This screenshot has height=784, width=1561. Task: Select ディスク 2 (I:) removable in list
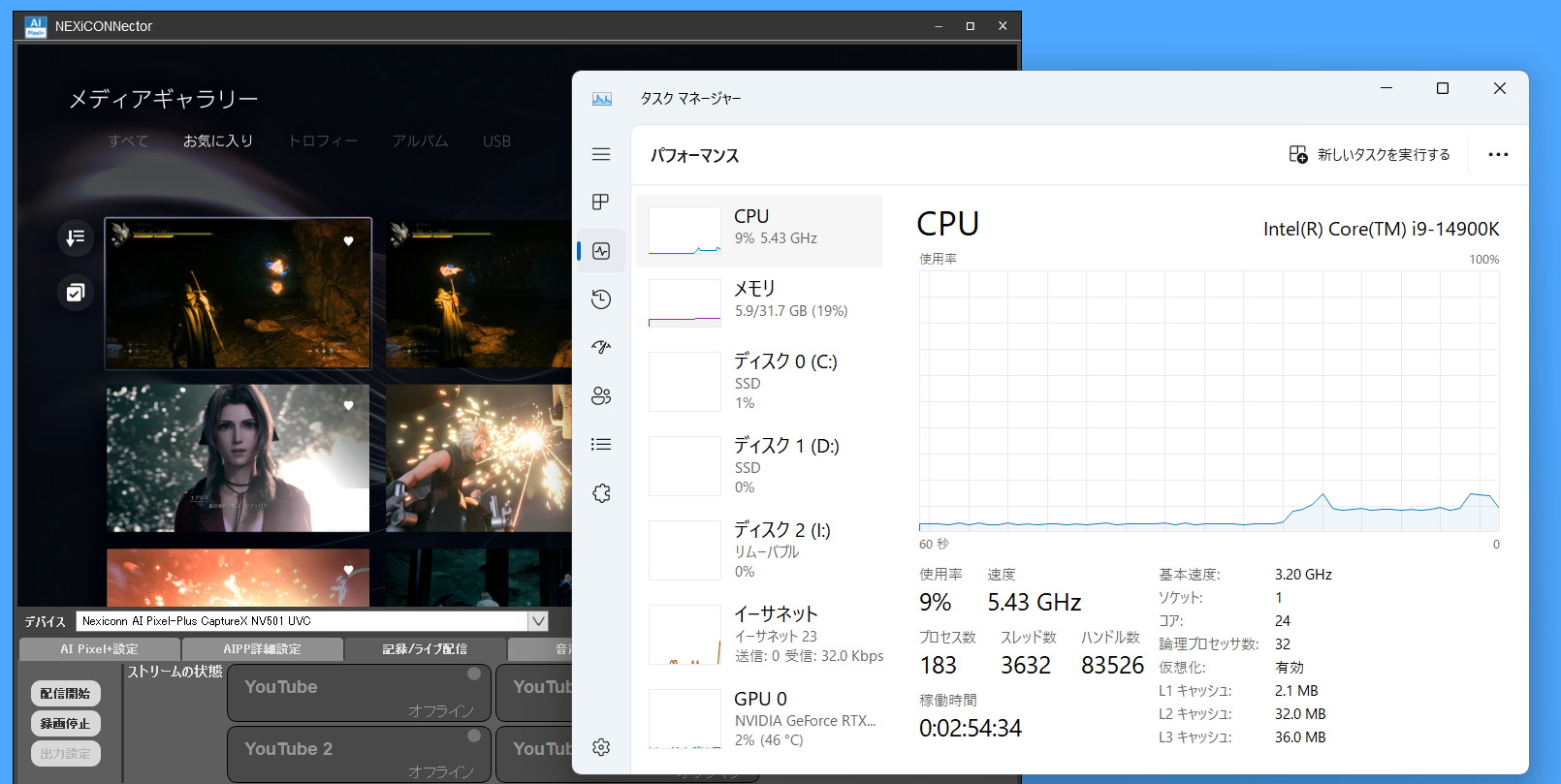pos(759,549)
